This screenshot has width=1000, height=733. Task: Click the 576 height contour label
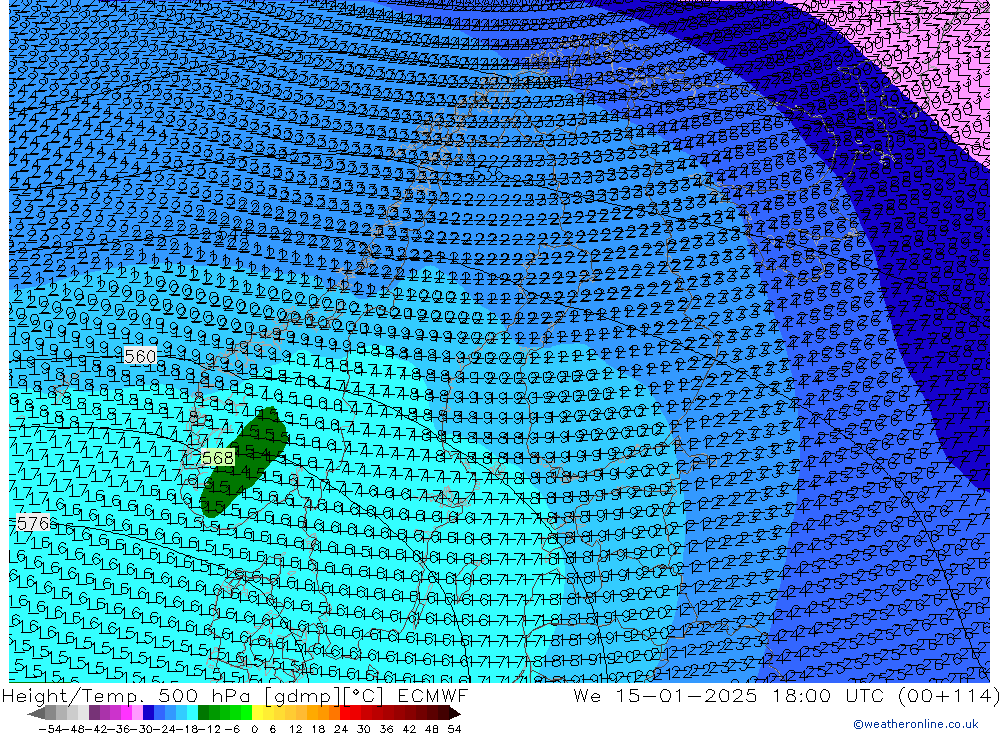[x=33, y=523]
